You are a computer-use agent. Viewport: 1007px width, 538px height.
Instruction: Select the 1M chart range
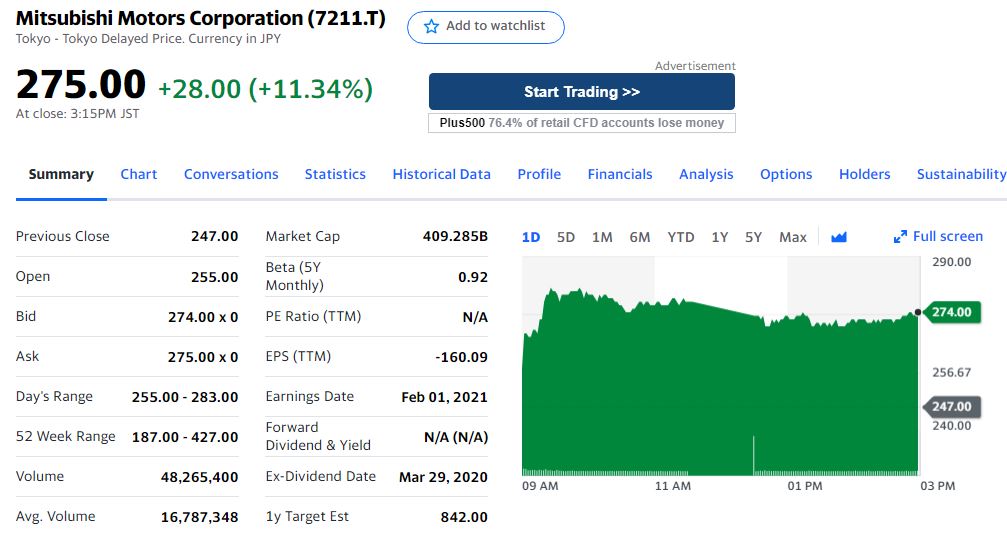tap(602, 237)
